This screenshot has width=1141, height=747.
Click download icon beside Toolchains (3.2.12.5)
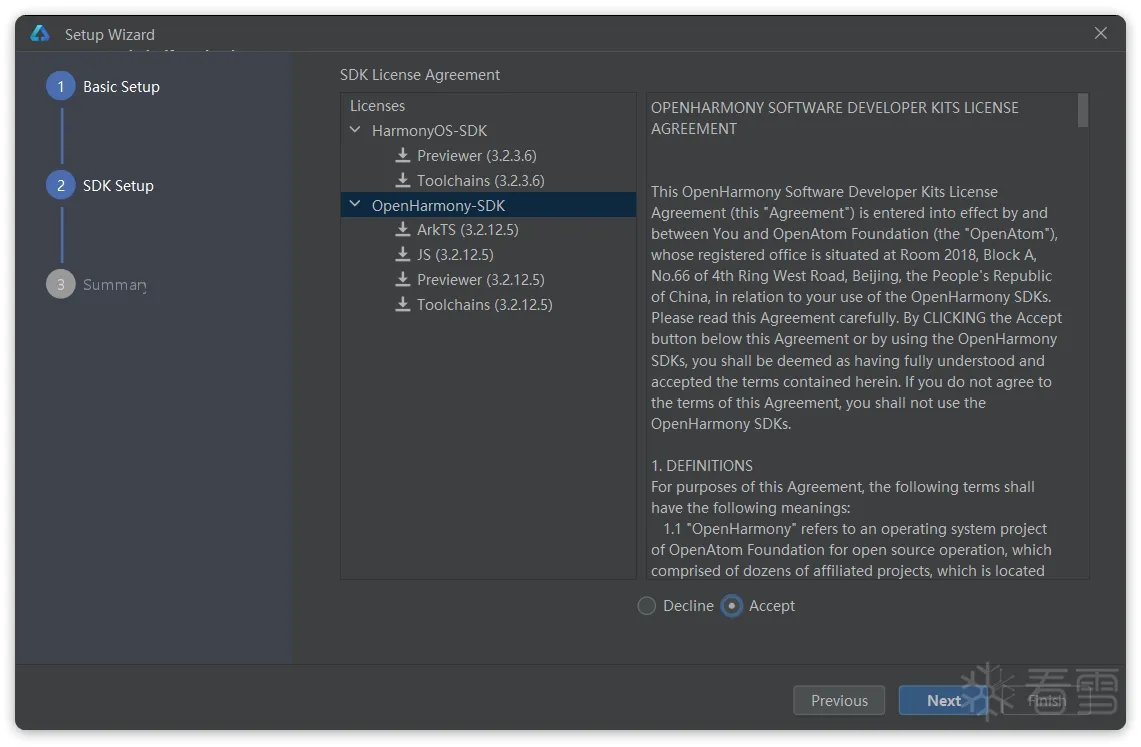point(402,304)
